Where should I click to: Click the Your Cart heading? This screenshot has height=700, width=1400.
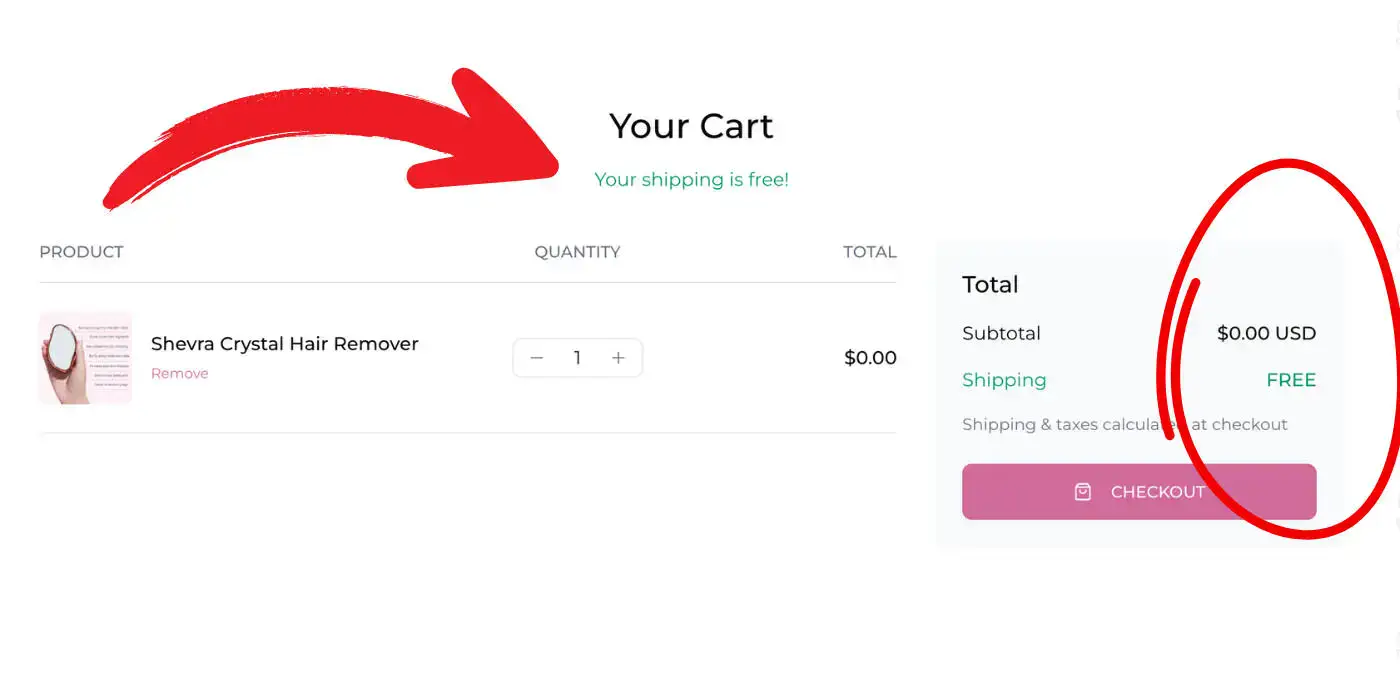(691, 126)
